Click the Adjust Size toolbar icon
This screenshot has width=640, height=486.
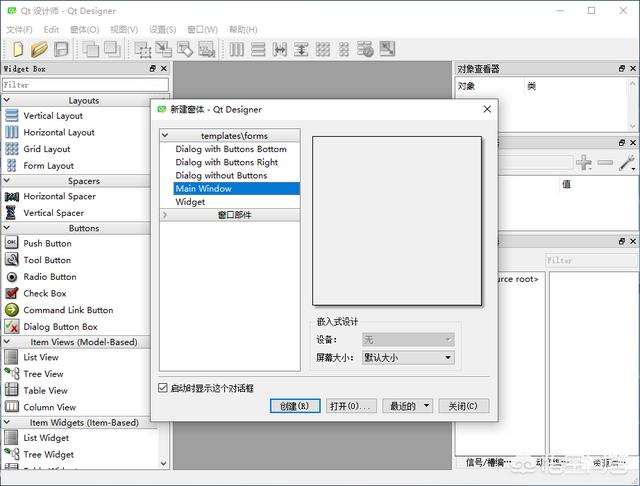[387, 49]
